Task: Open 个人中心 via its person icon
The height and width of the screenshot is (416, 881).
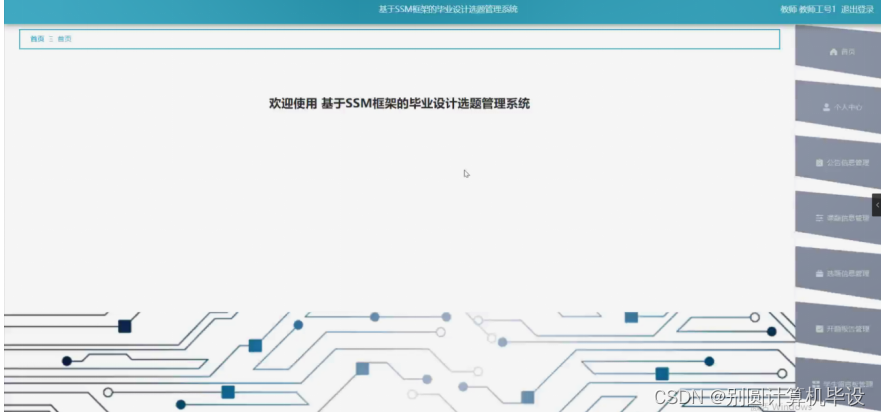Action: tap(826, 107)
